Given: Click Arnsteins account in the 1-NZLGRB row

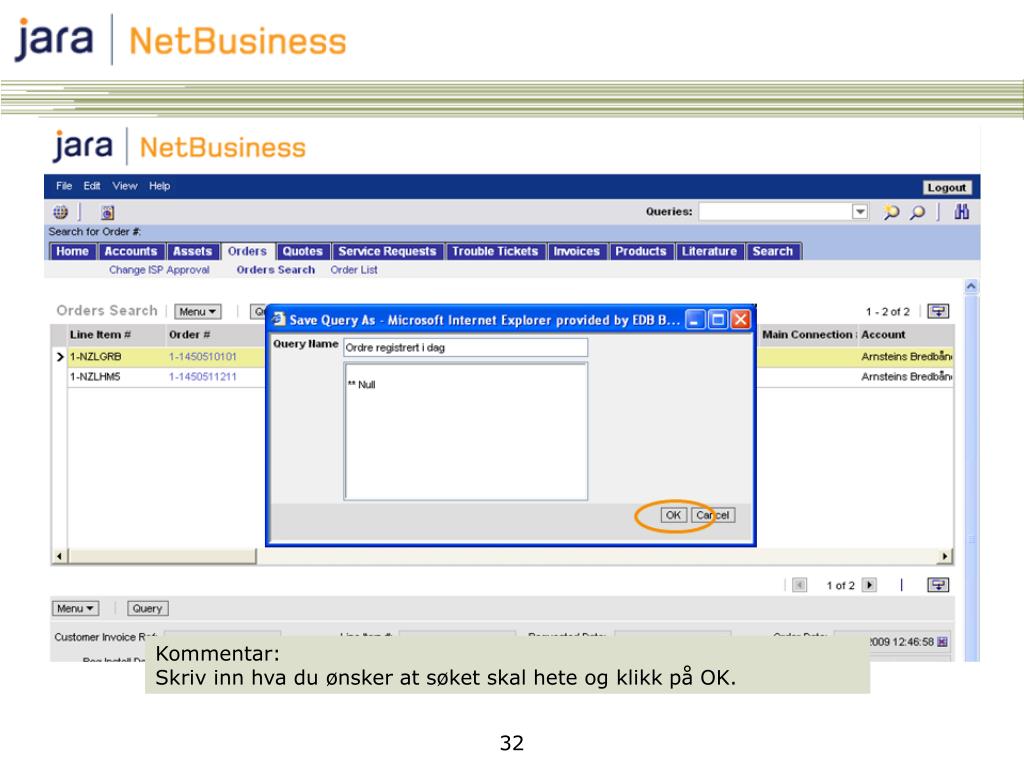Looking at the screenshot, I should pos(907,357).
